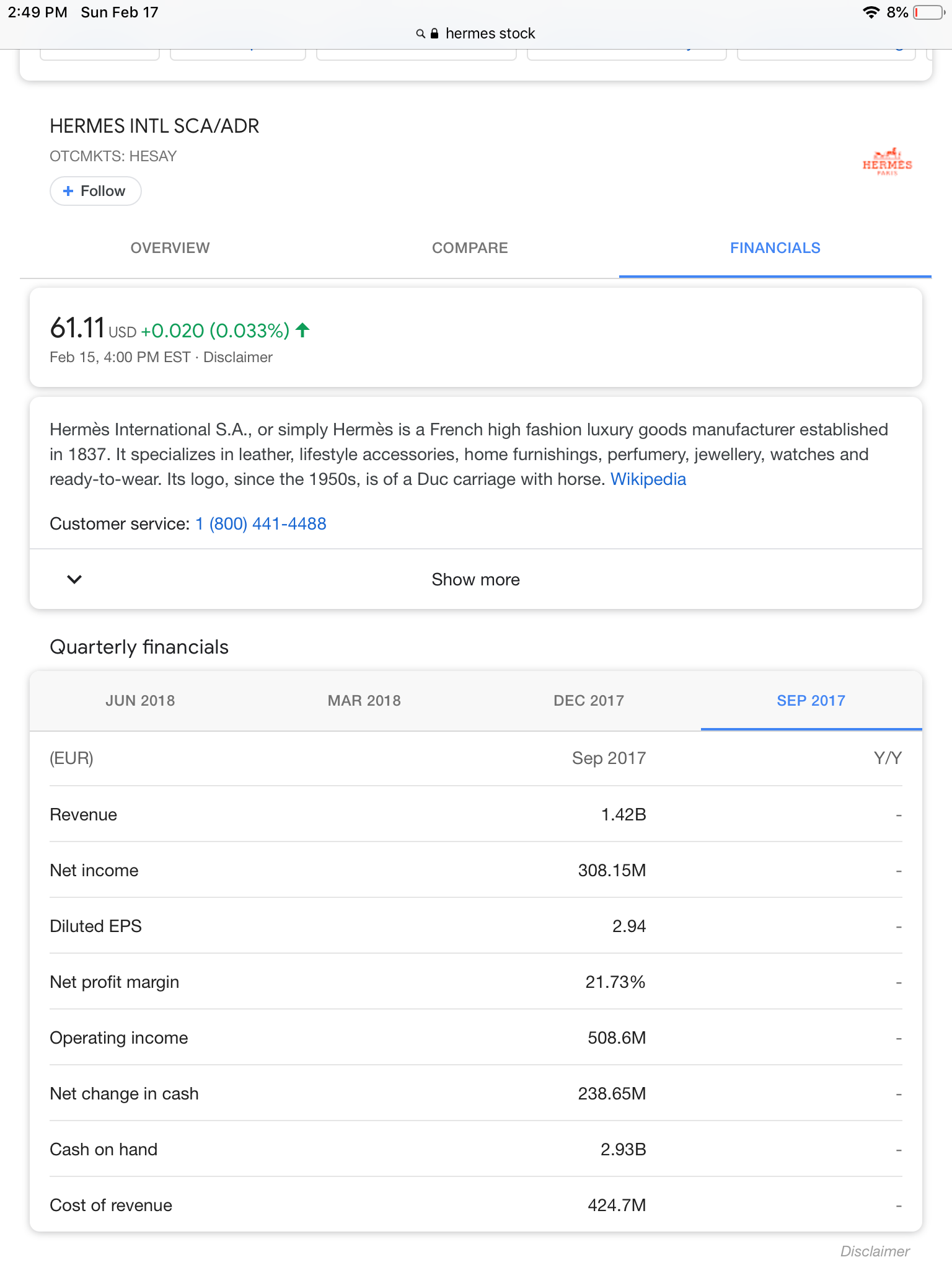
Task: Expand company details via Show more text
Action: [x=475, y=579]
